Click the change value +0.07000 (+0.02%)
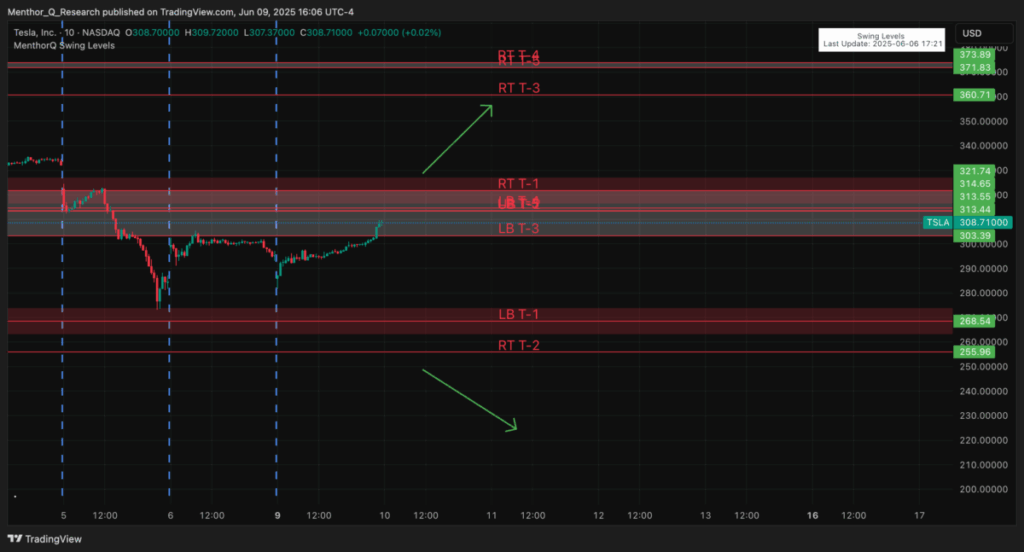Image resolution: width=1024 pixels, height=552 pixels. [399, 33]
